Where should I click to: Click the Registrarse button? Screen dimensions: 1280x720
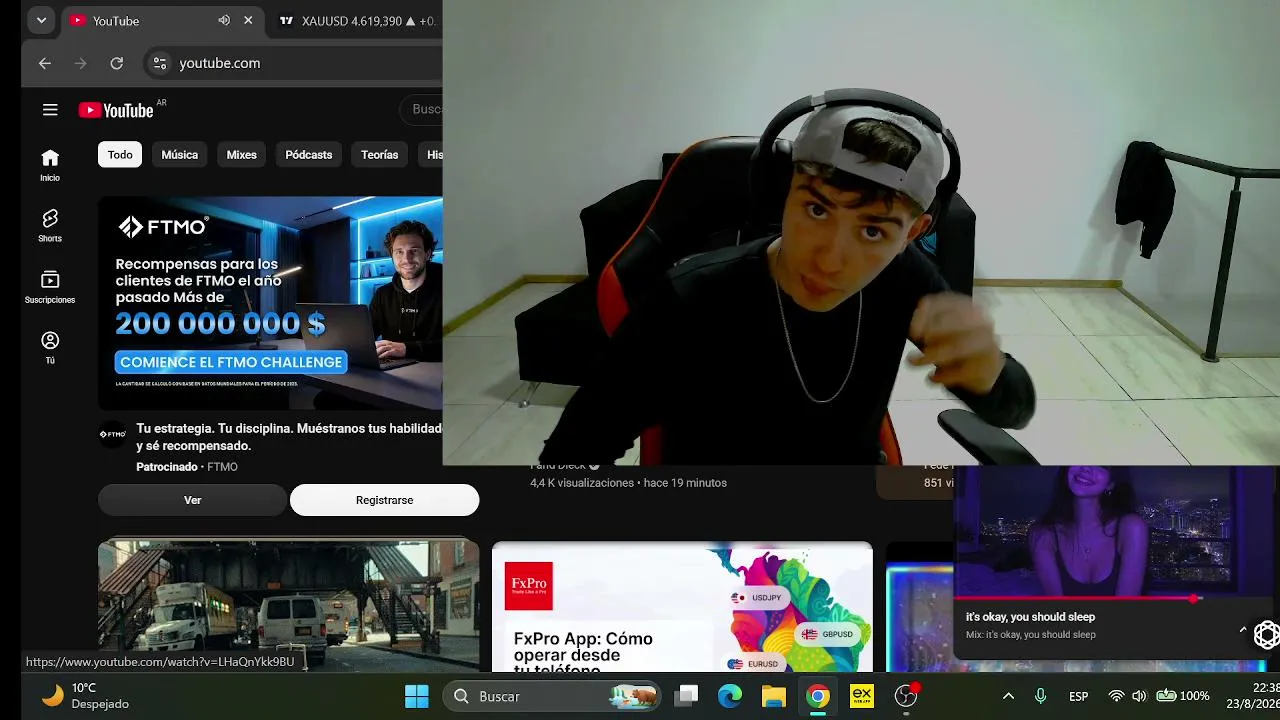(384, 500)
